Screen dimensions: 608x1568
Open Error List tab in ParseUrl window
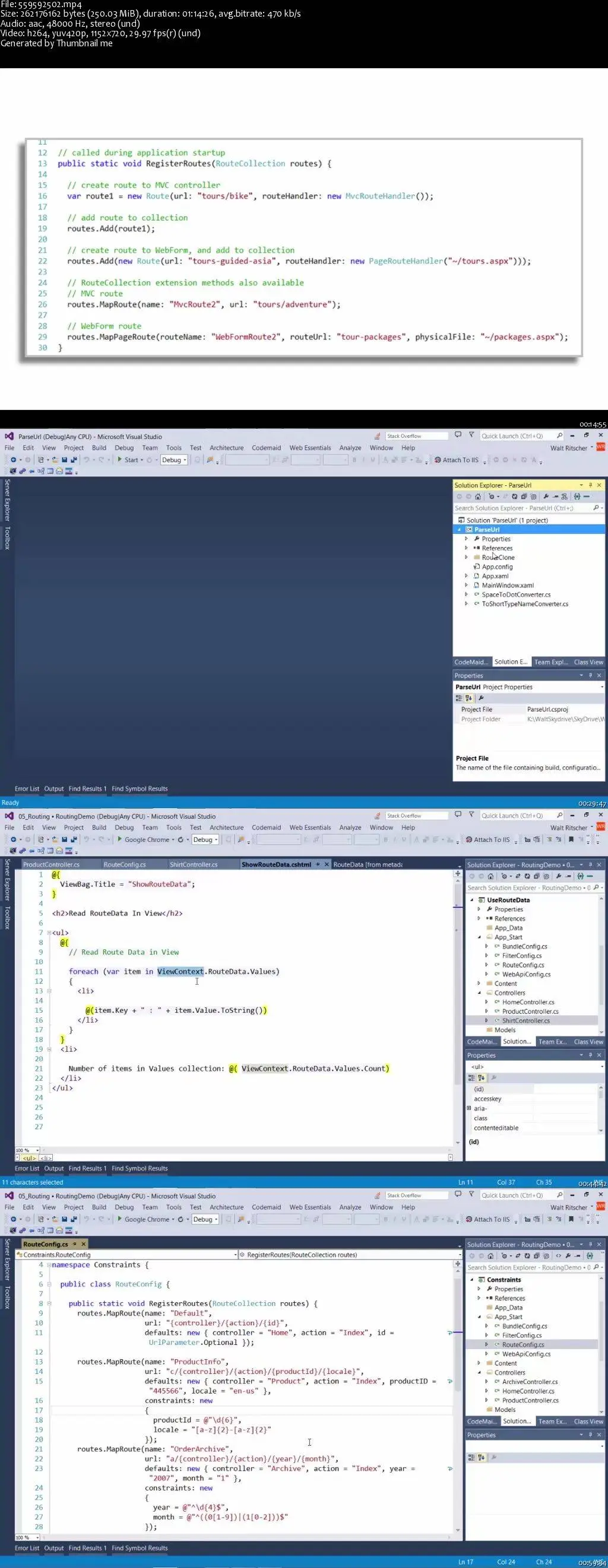[27, 789]
